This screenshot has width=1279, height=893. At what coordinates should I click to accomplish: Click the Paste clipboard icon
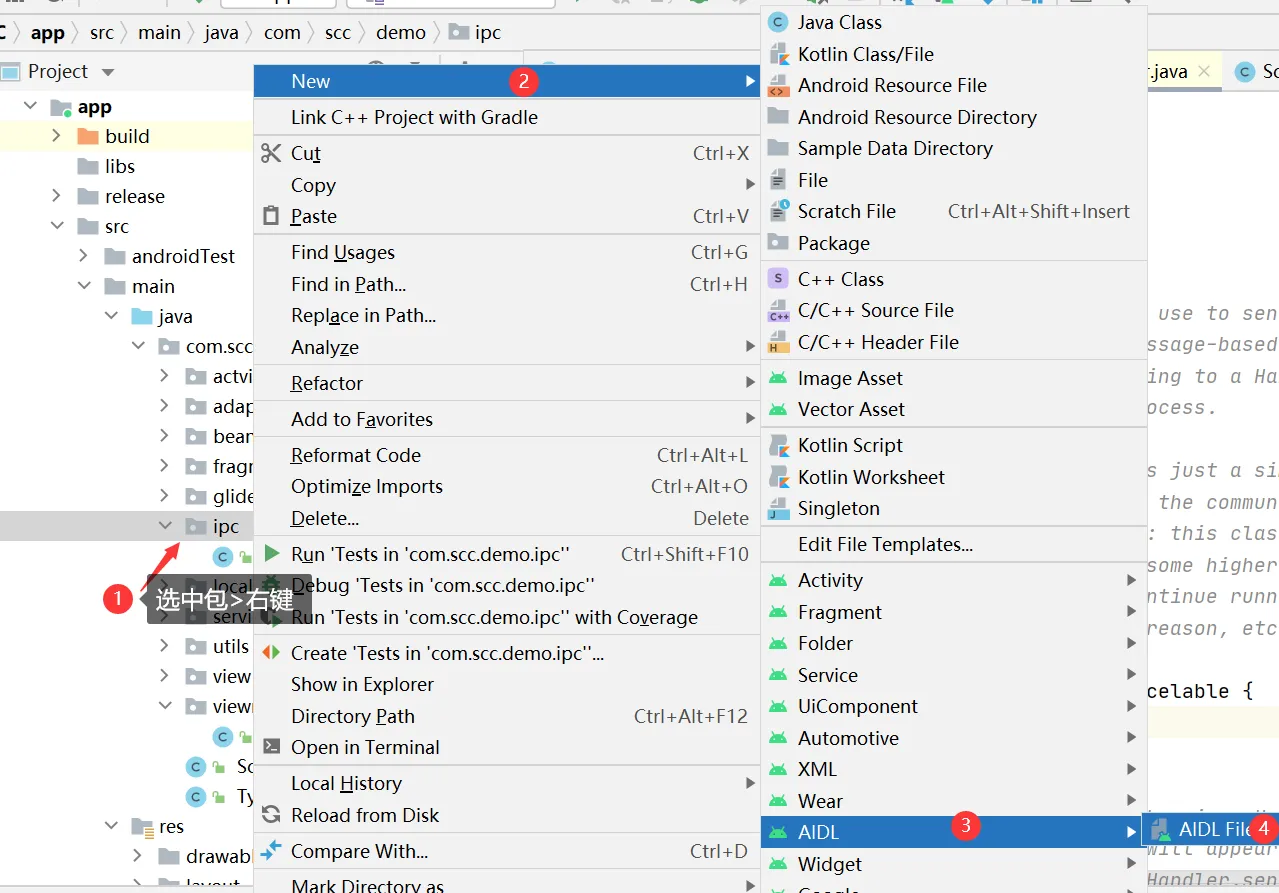point(271,216)
